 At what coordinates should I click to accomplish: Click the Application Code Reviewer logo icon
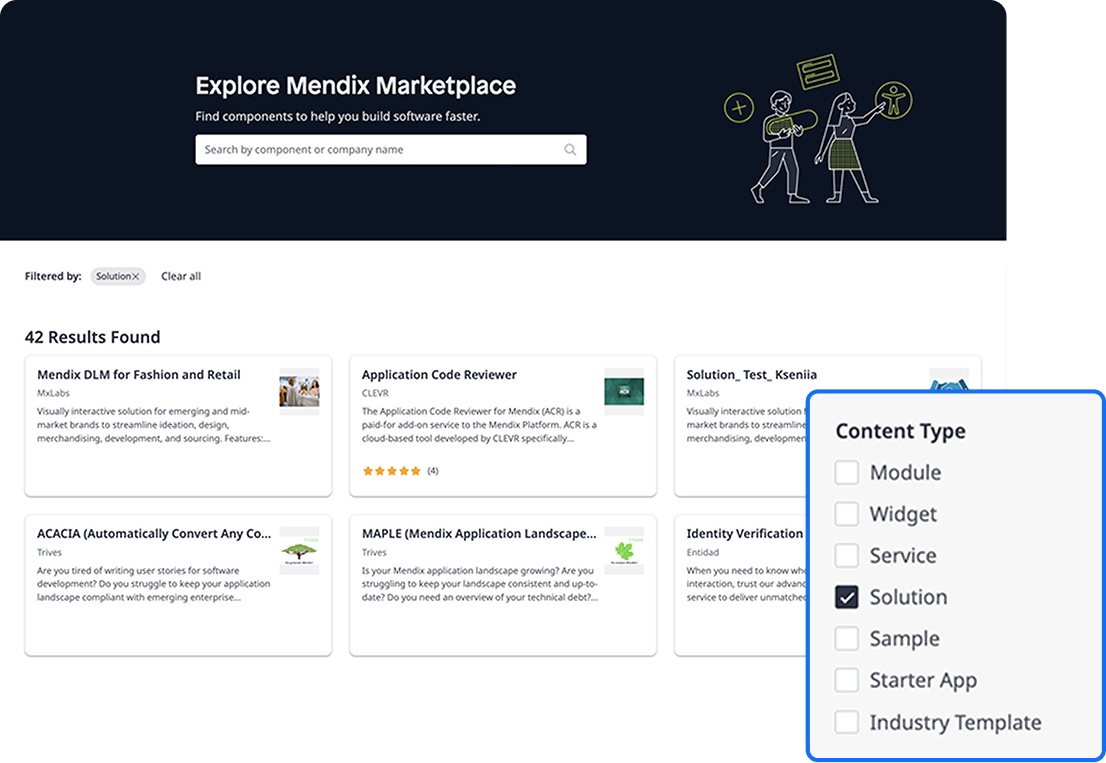(624, 390)
